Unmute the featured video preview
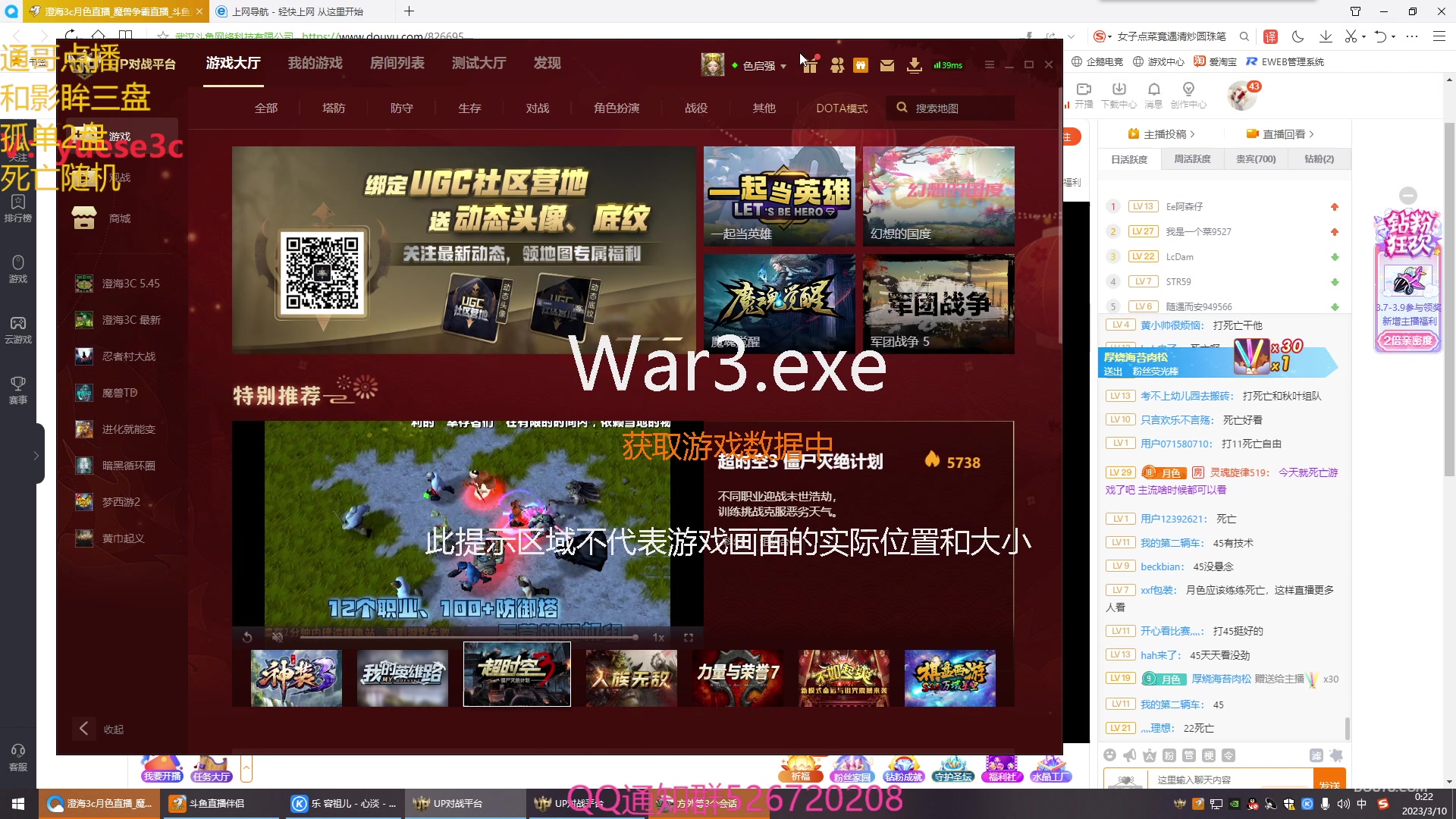 click(278, 637)
